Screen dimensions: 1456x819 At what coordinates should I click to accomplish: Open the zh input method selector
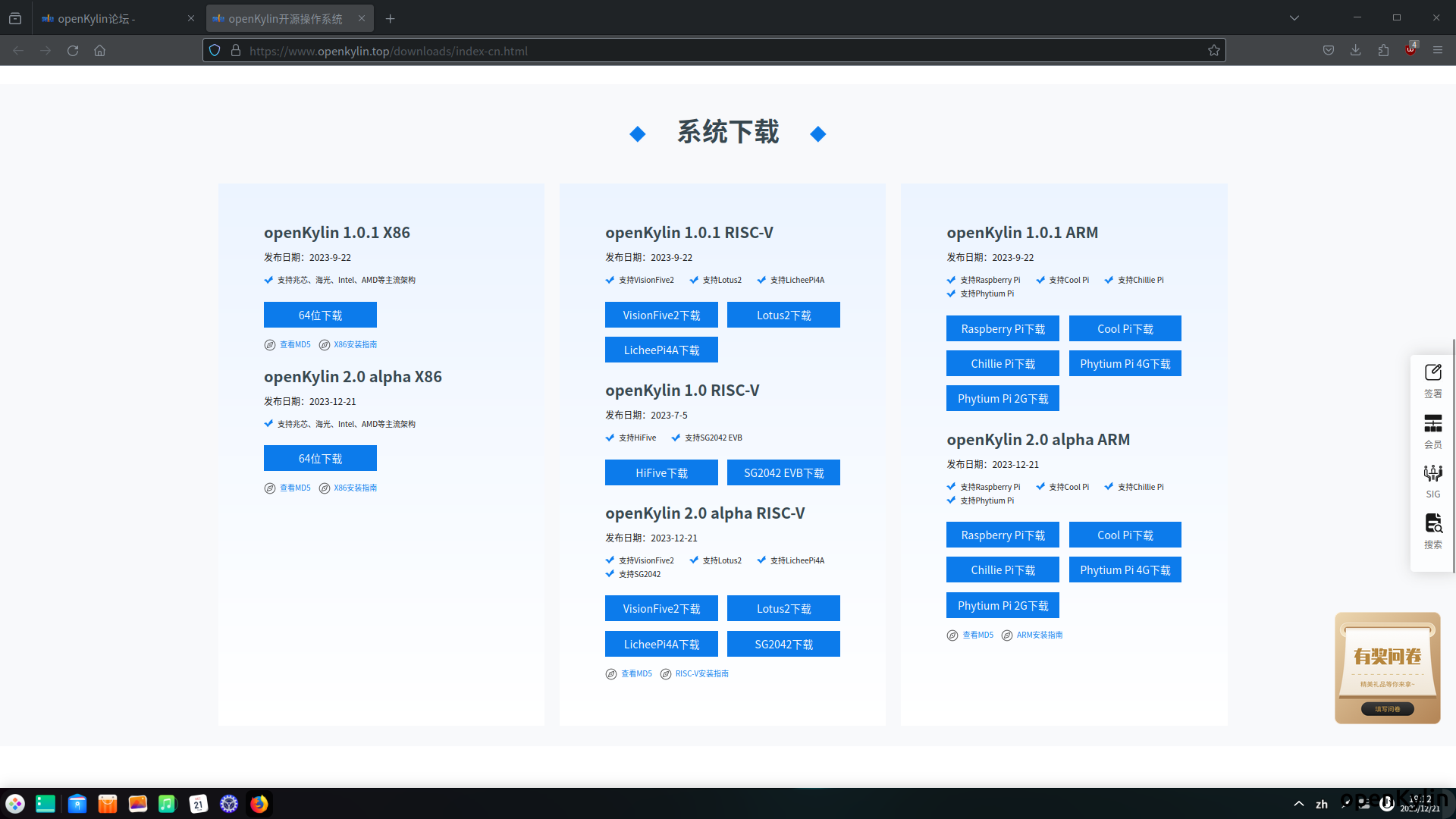pyautogui.click(x=1322, y=804)
